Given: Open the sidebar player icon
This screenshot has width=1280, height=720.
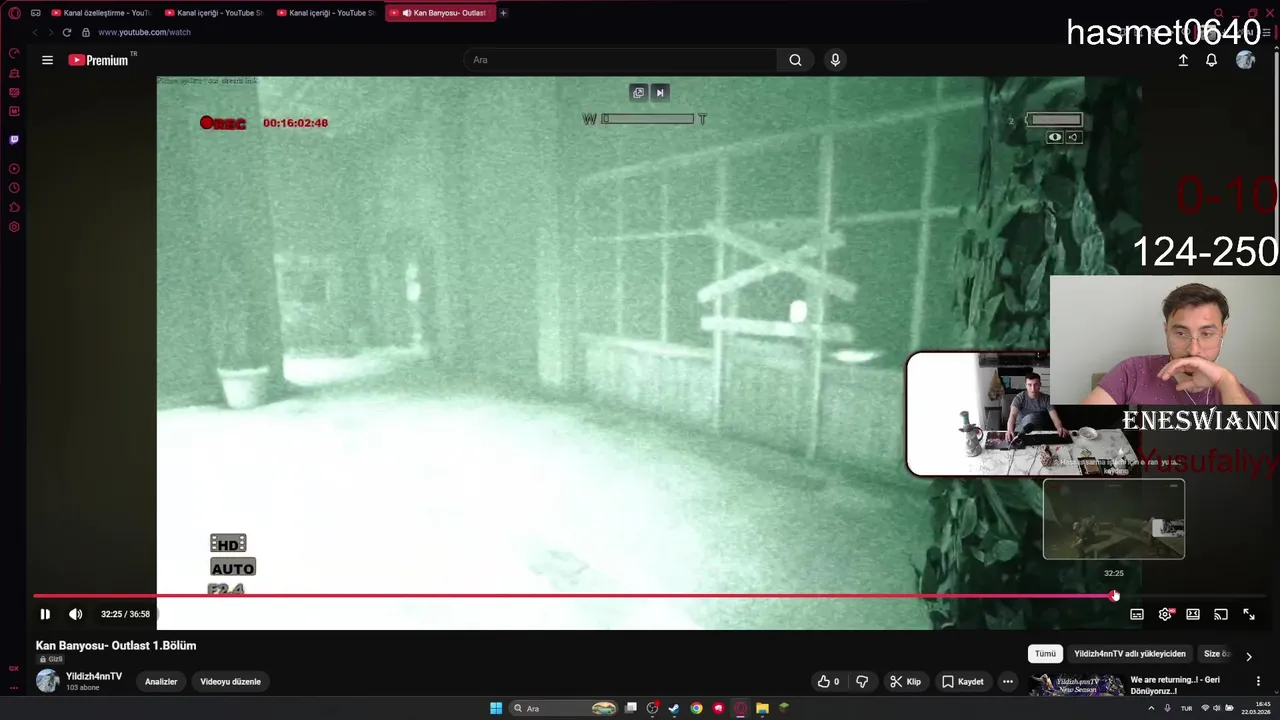Looking at the screenshot, I should [14, 169].
